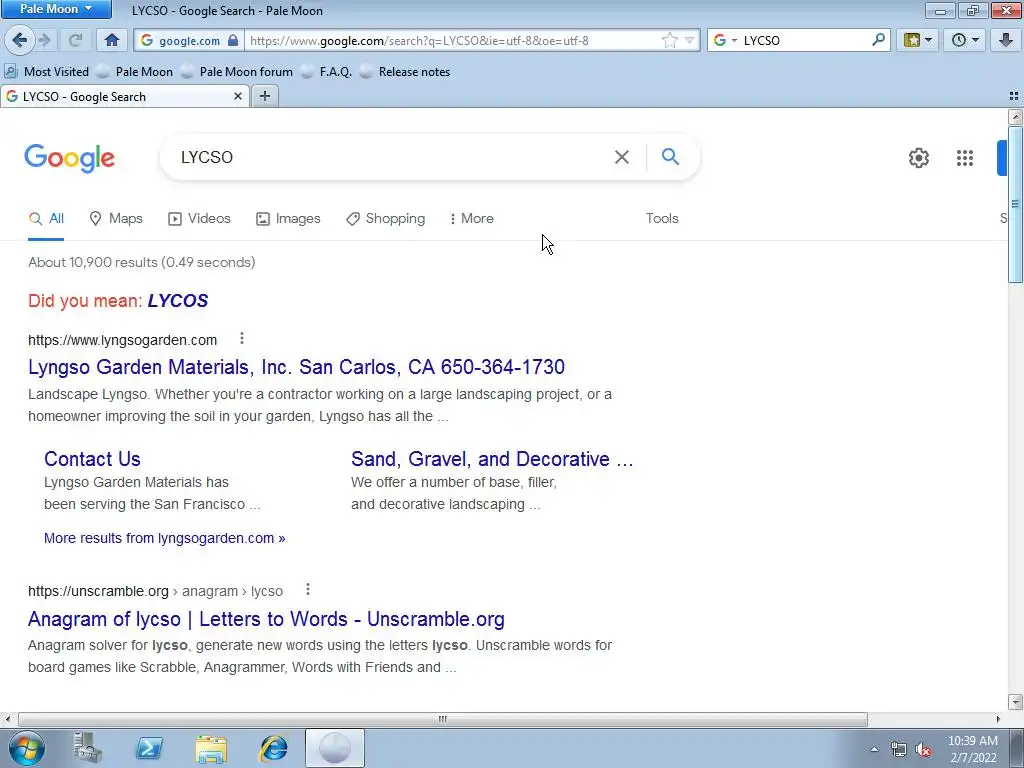Switch to the Images tab
The image size is (1024, 768).
pyautogui.click(x=288, y=219)
